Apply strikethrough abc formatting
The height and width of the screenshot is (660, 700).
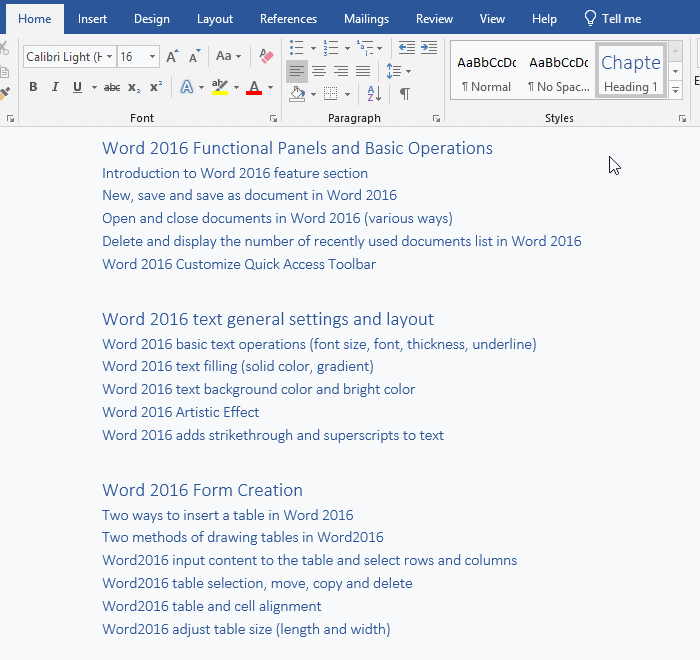coord(112,87)
